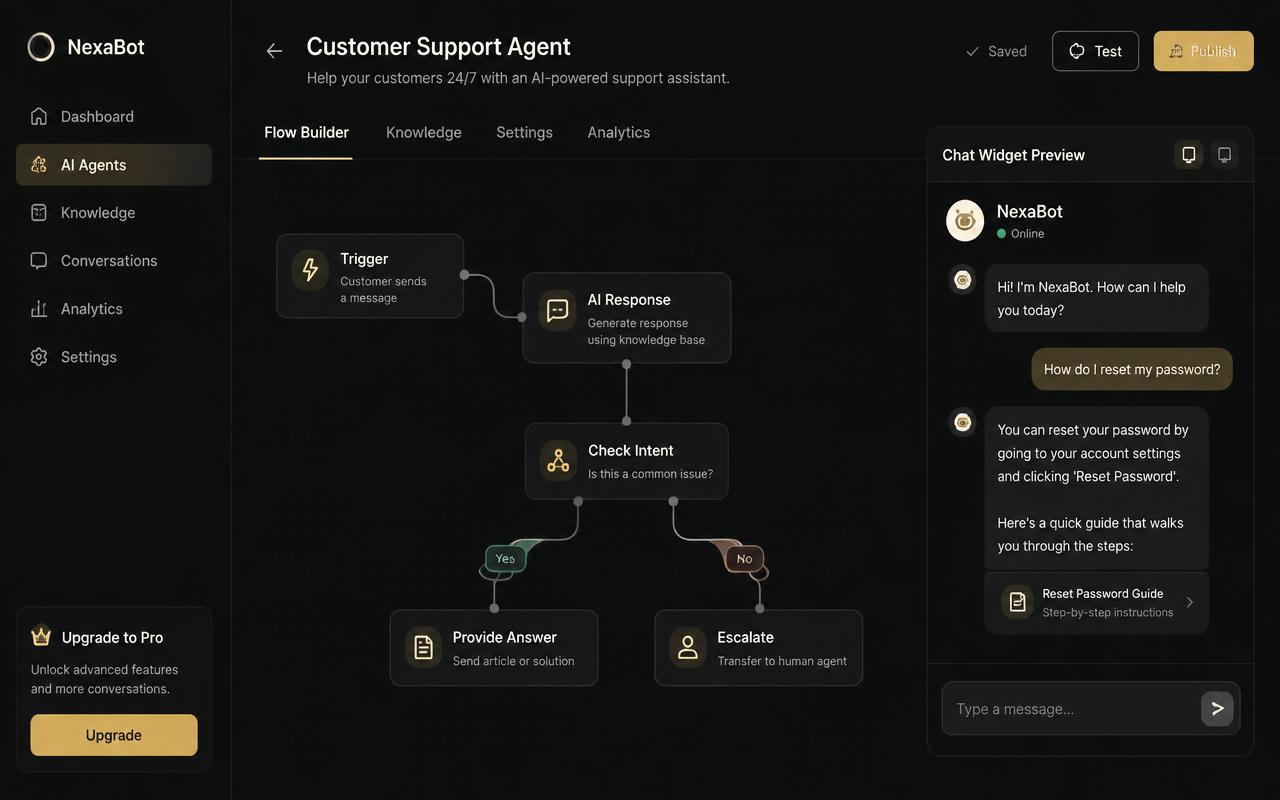Click 'Send article or solution' text
This screenshot has width=1280, height=800.
coord(513,661)
